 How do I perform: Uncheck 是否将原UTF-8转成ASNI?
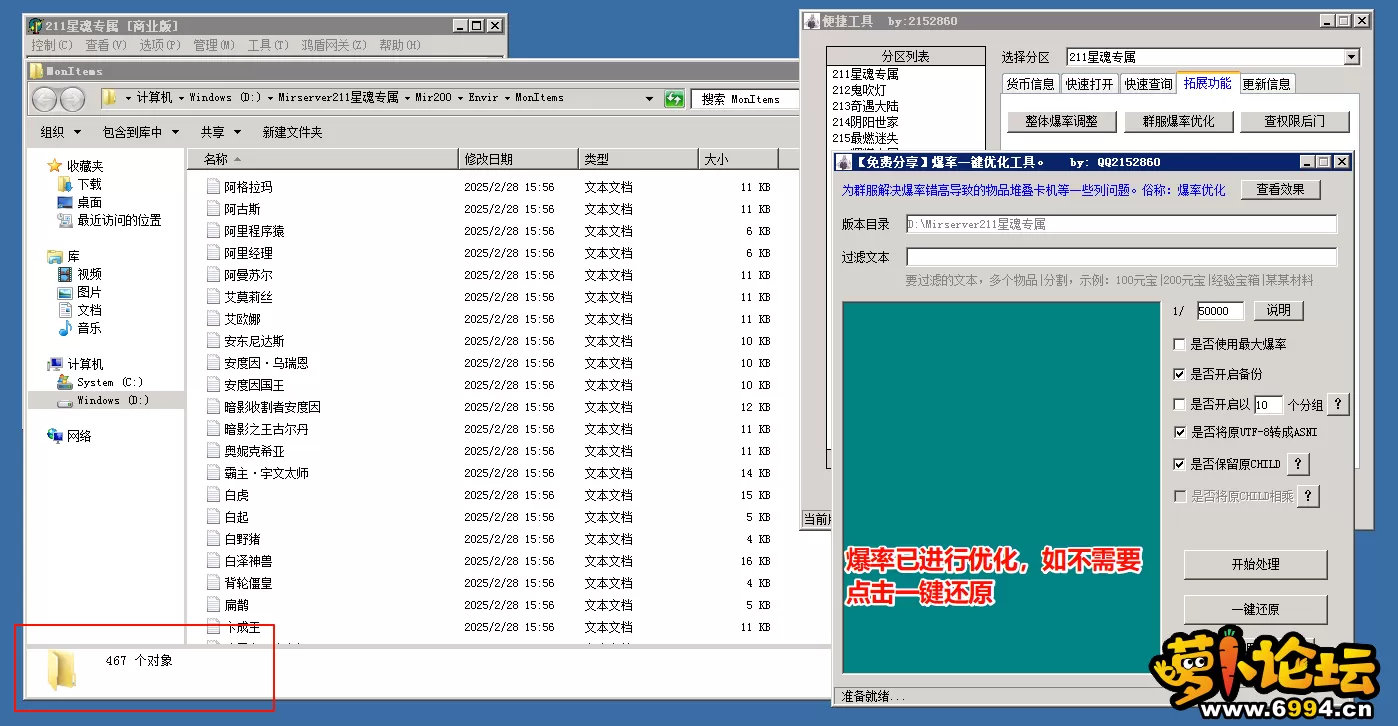click(x=1180, y=433)
